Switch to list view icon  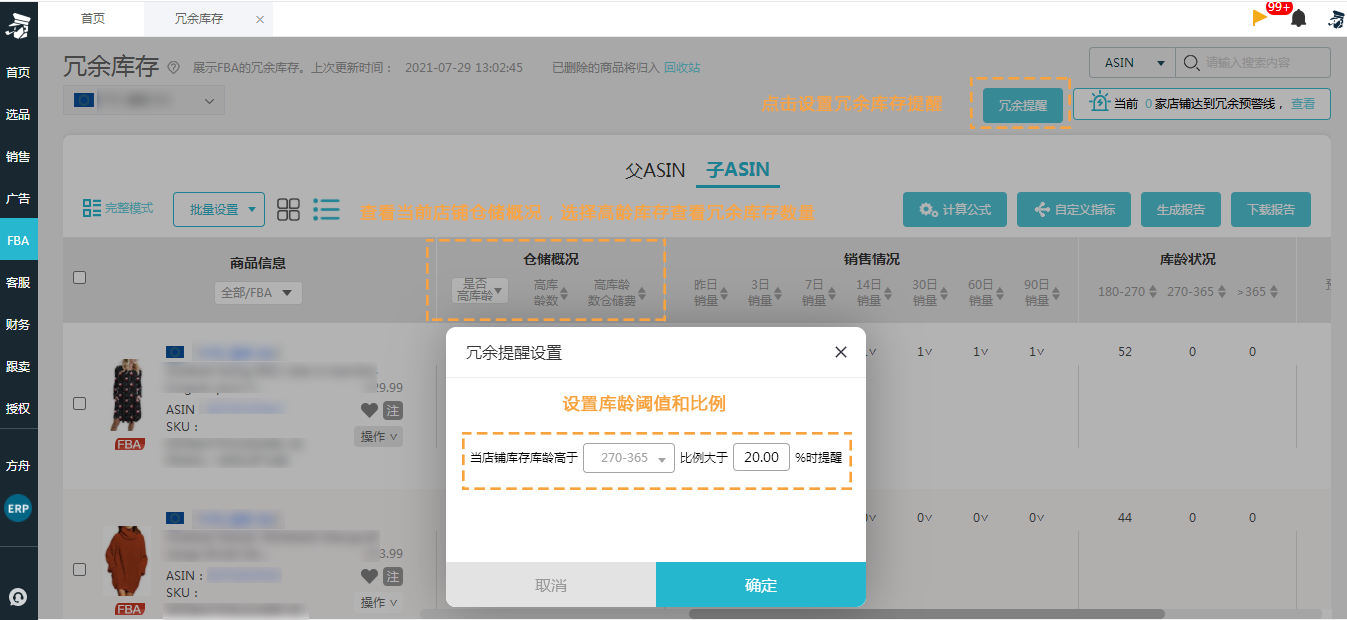[326, 209]
